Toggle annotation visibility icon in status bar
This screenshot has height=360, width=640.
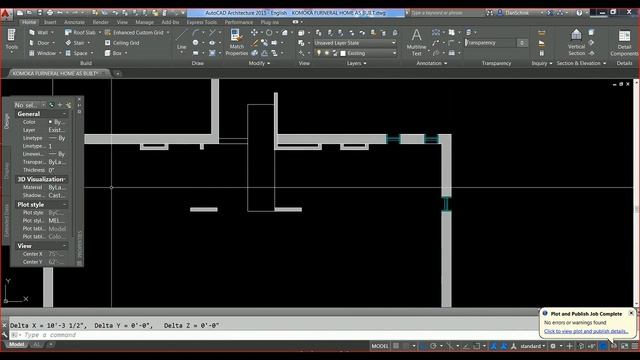pyautogui.click(x=493, y=346)
